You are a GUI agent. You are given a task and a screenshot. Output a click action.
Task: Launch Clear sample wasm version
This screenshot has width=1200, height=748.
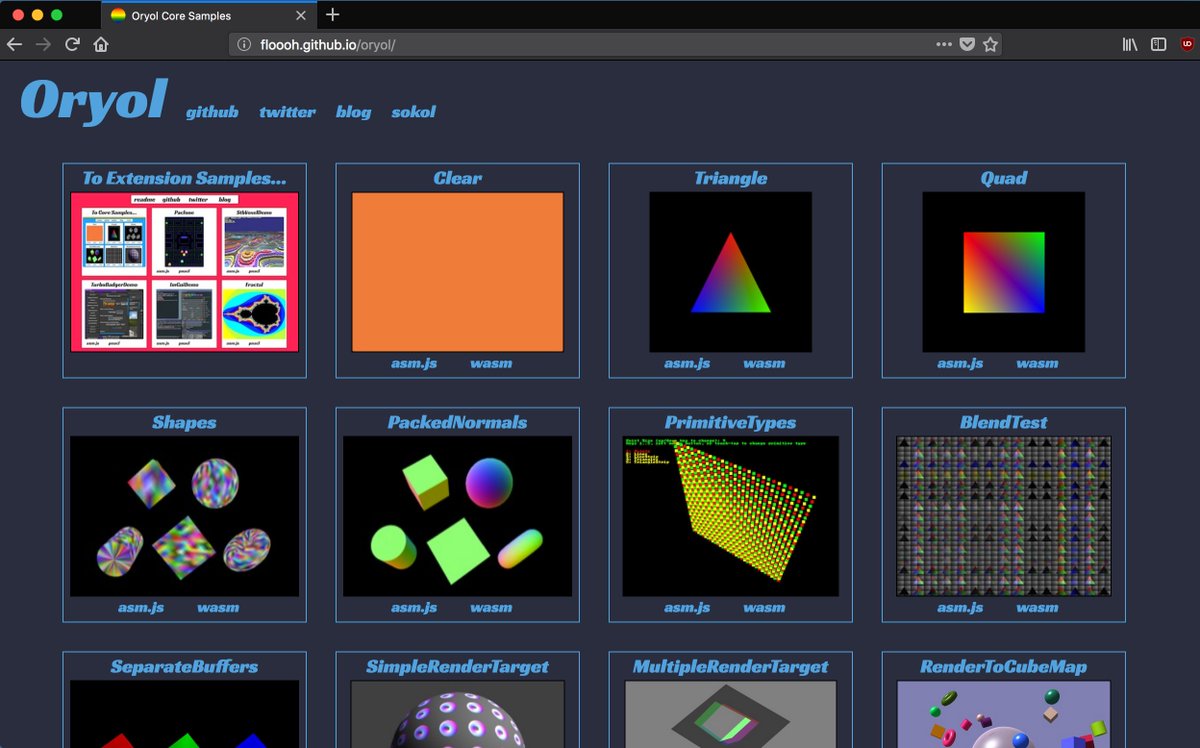pyautogui.click(x=491, y=363)
